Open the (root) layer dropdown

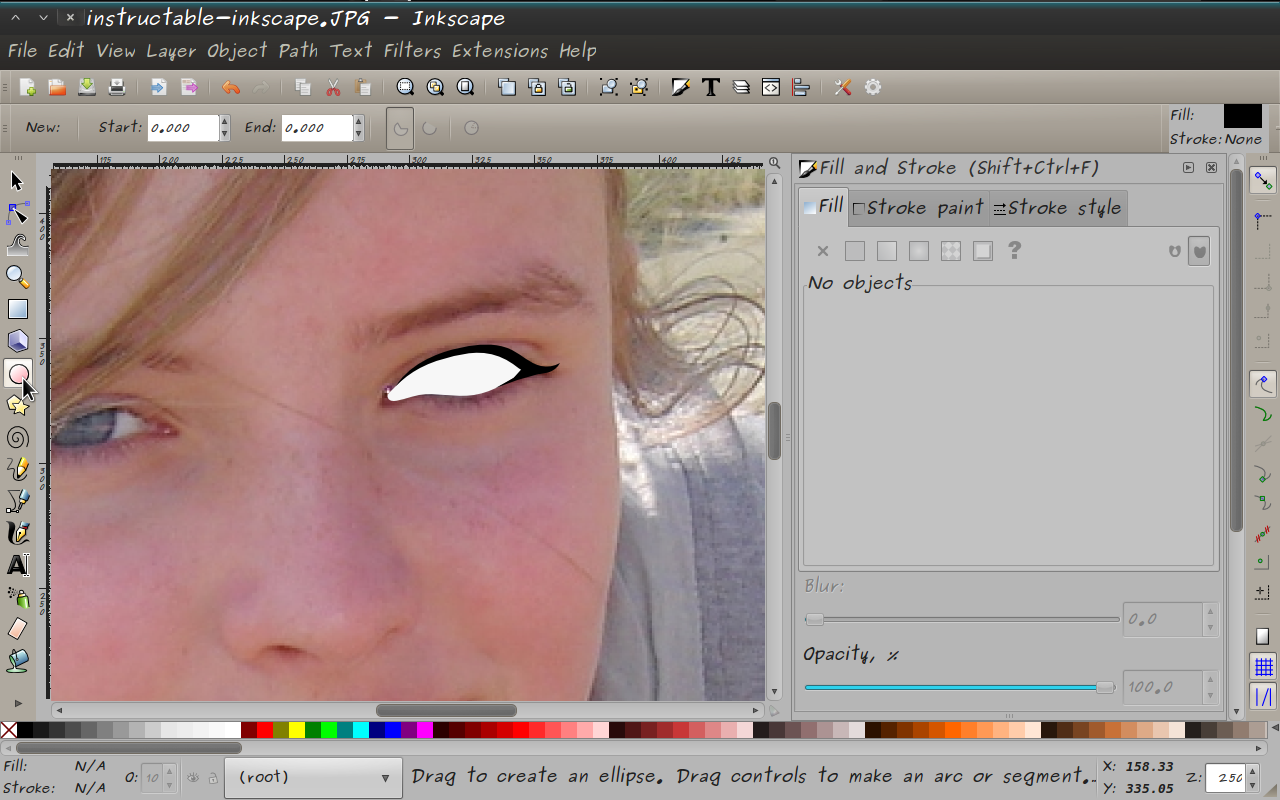pos(313,777)
